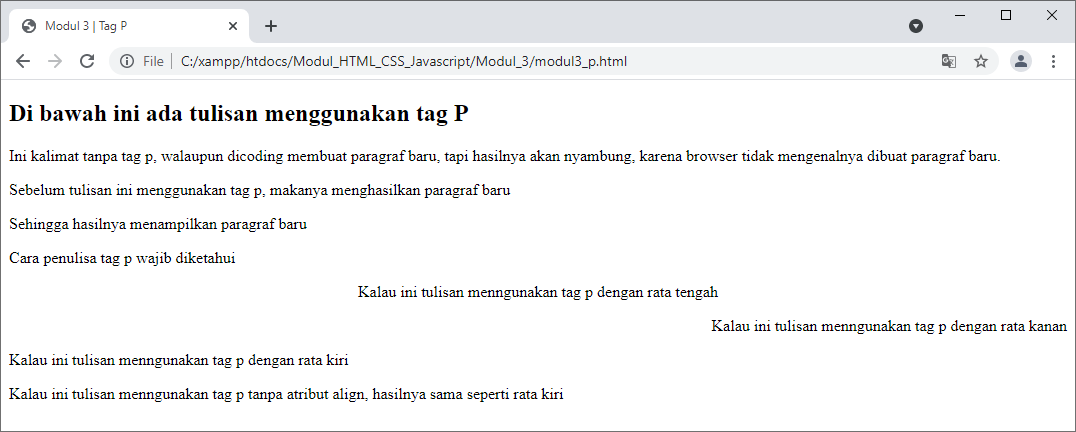Click the right-aligned "rata kanan" paragraph
The height and width of the screenshot is (432, 1076).
pos(888,327)
